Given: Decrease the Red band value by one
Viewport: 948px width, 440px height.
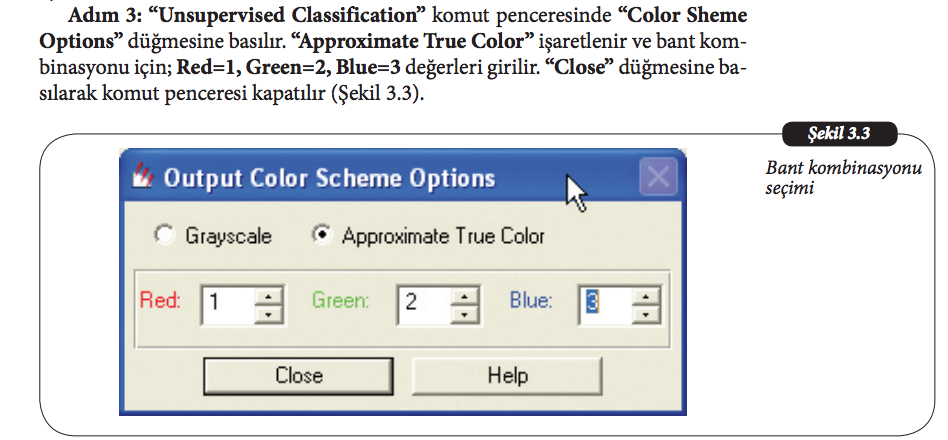Looking at the screenshot, I should pos(269,311).
